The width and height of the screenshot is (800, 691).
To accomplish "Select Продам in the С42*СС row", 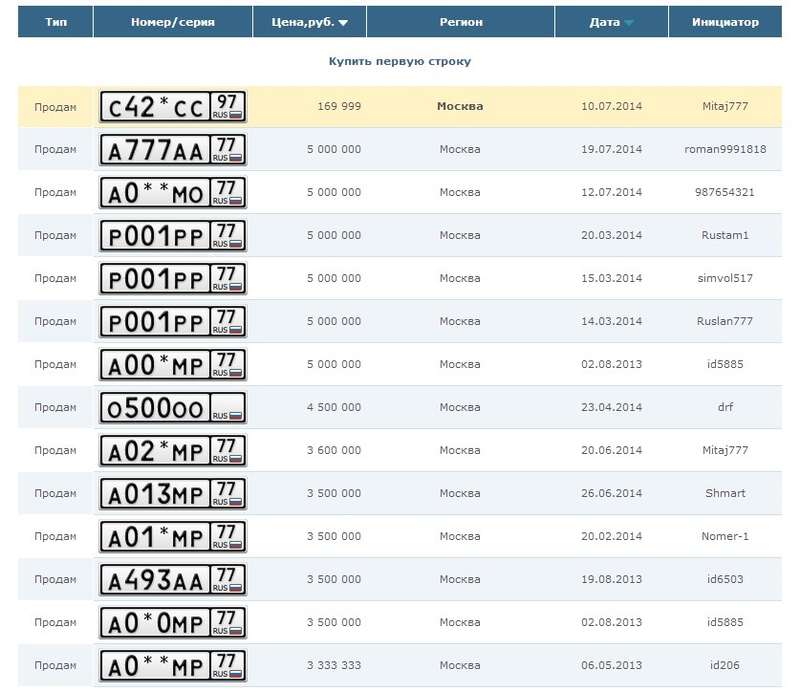I will pyautogui.click(x=55, y=107).
